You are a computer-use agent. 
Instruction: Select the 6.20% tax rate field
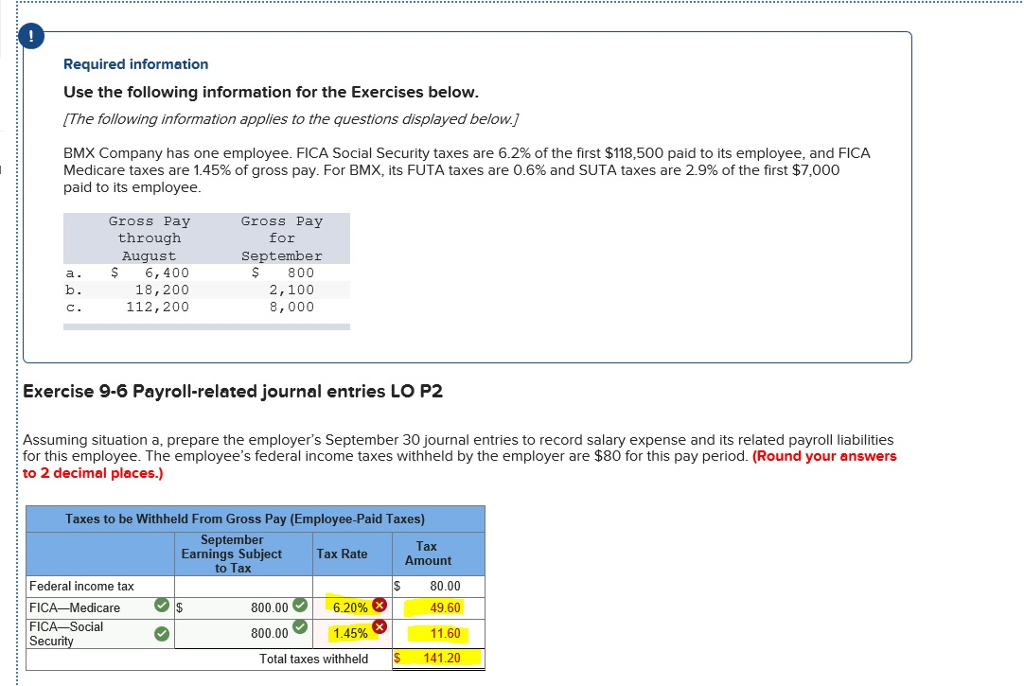pos(352,608)
